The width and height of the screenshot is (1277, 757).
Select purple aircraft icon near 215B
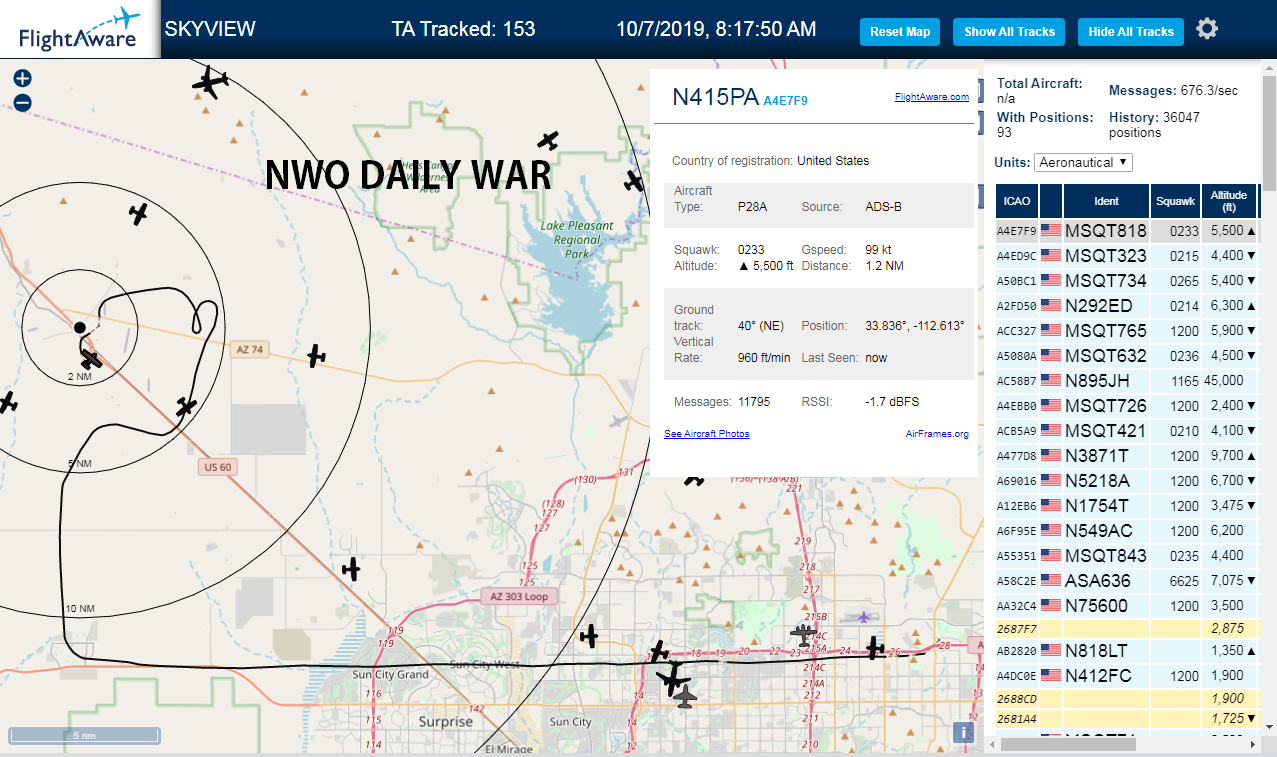[863, 617]
